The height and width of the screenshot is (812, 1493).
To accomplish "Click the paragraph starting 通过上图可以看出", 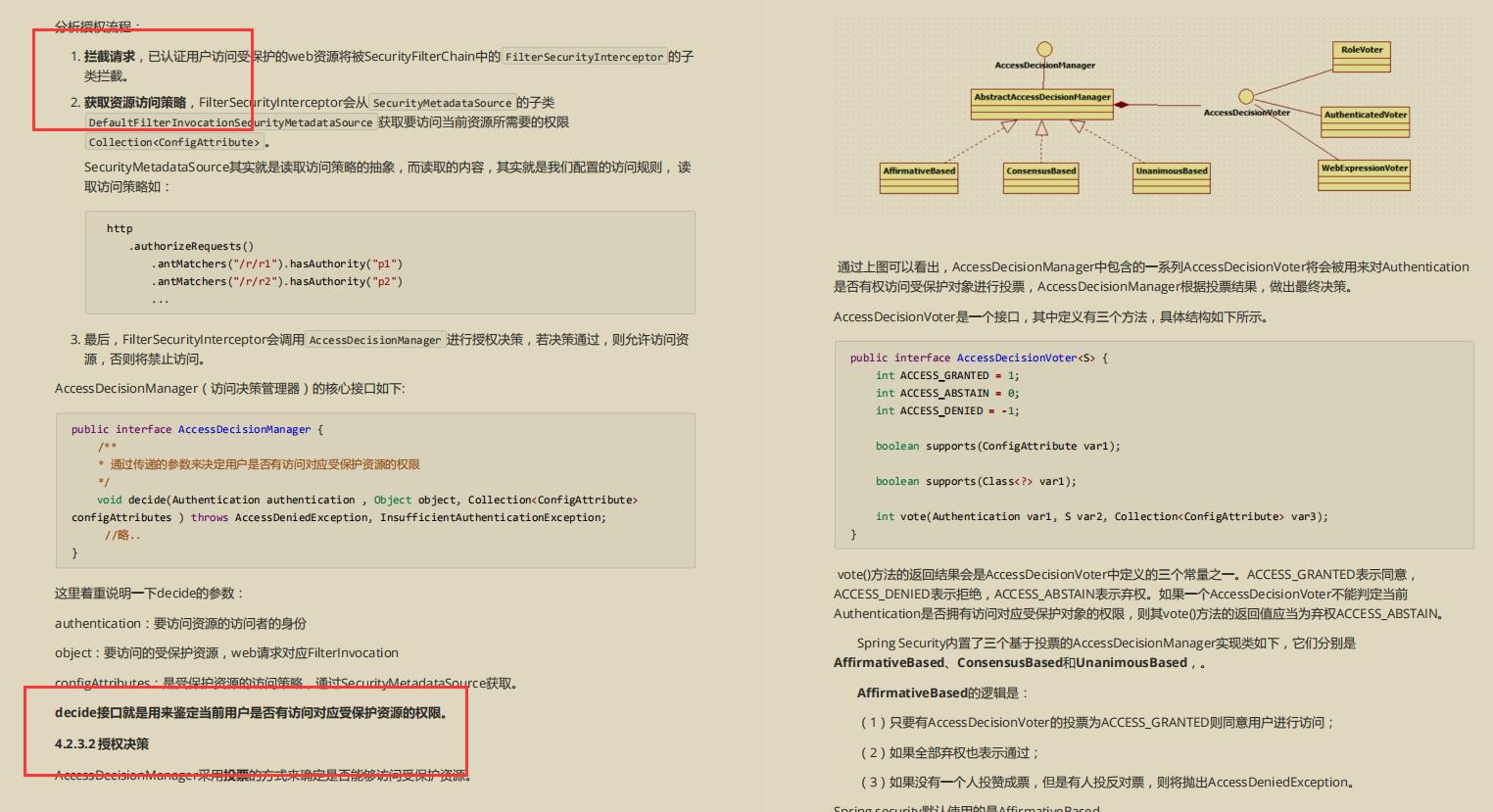I will [1151, 277].
